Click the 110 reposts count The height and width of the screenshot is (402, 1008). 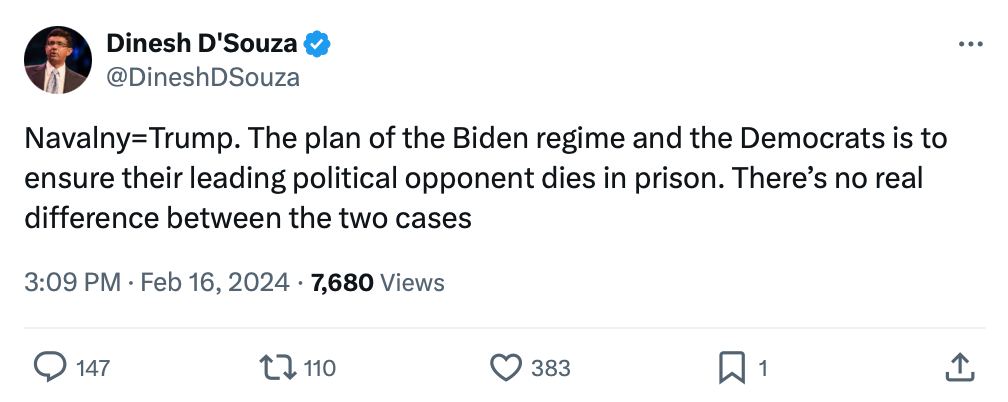tap(319, 368)
